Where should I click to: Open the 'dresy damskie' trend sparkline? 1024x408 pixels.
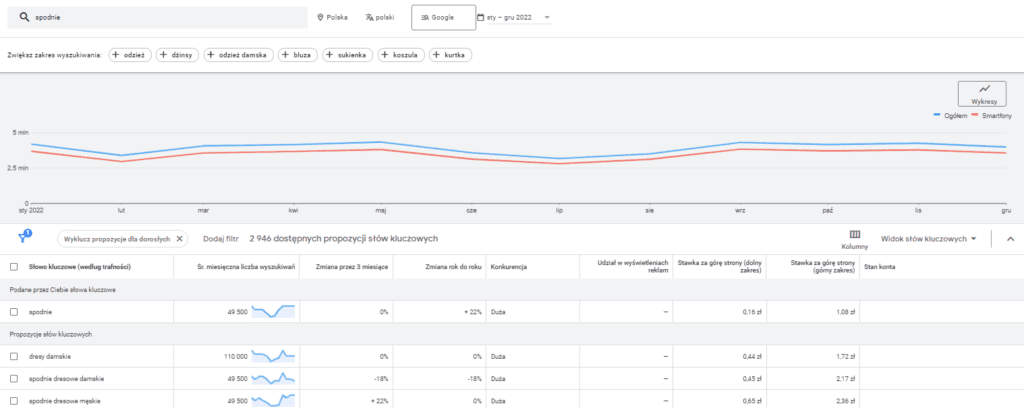[273, 356]
